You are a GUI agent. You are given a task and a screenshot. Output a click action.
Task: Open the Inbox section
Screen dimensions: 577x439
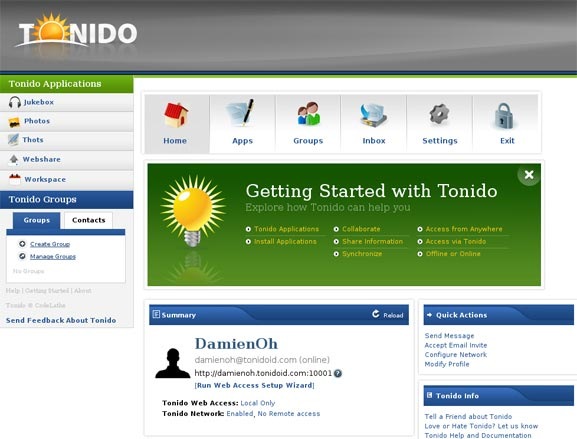coord(374,124)
